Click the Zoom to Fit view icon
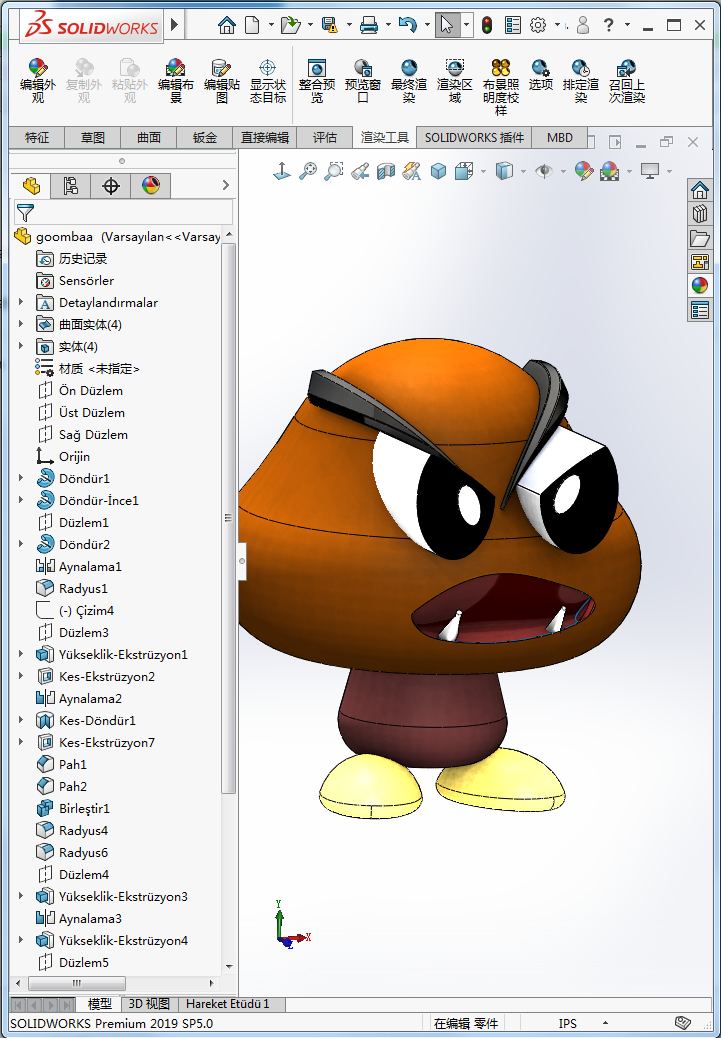This screenshot has height=1038, width=721. click(x=308, y=171)
